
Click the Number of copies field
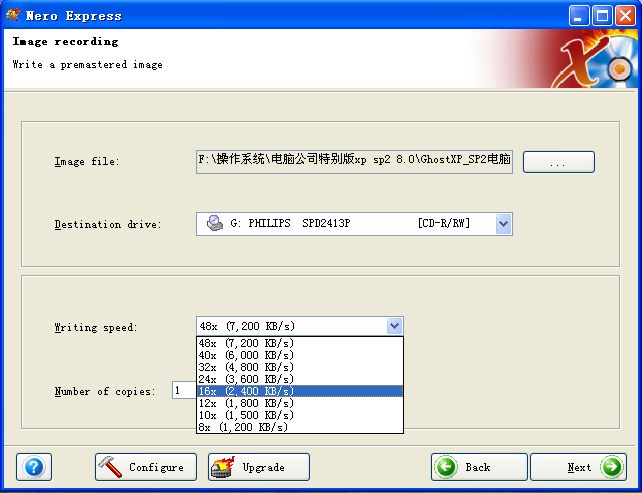coord(184,391)
